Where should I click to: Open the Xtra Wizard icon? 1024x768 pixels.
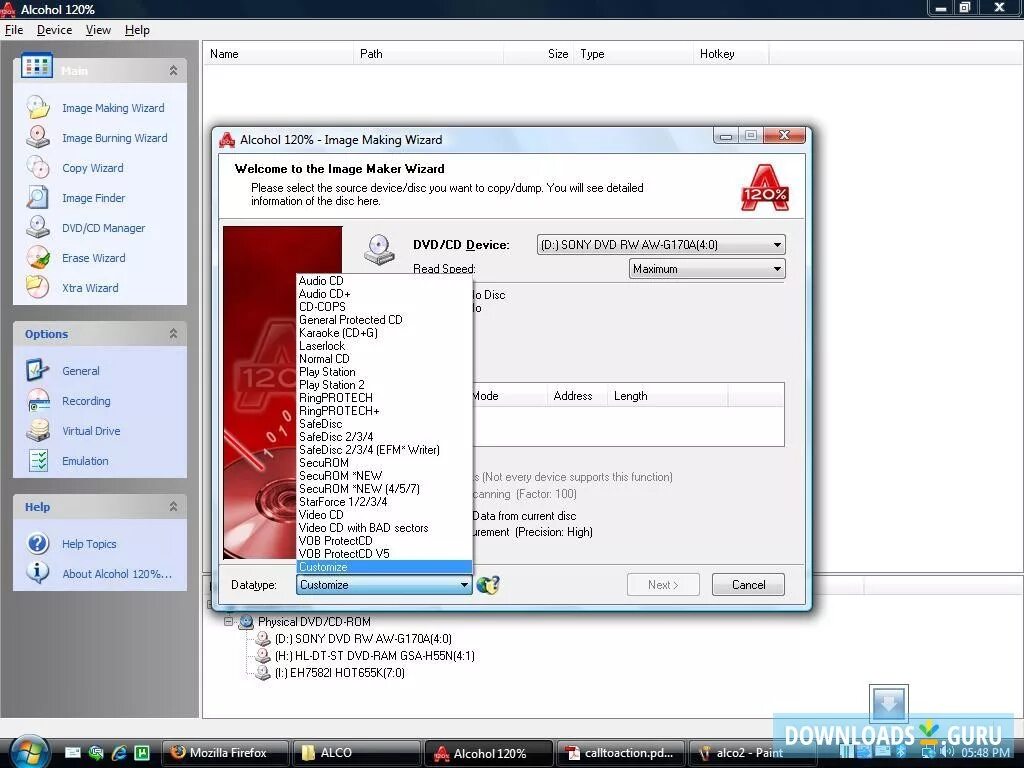point(38,287)
